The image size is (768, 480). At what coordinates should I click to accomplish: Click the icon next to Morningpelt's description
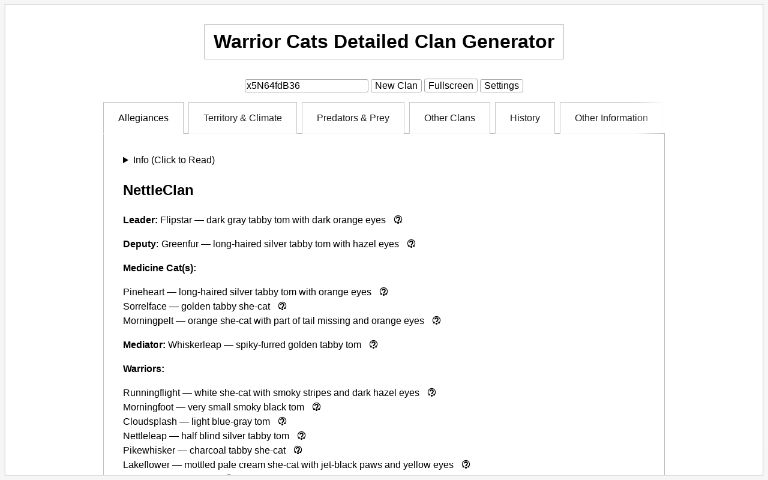(437, 321)
